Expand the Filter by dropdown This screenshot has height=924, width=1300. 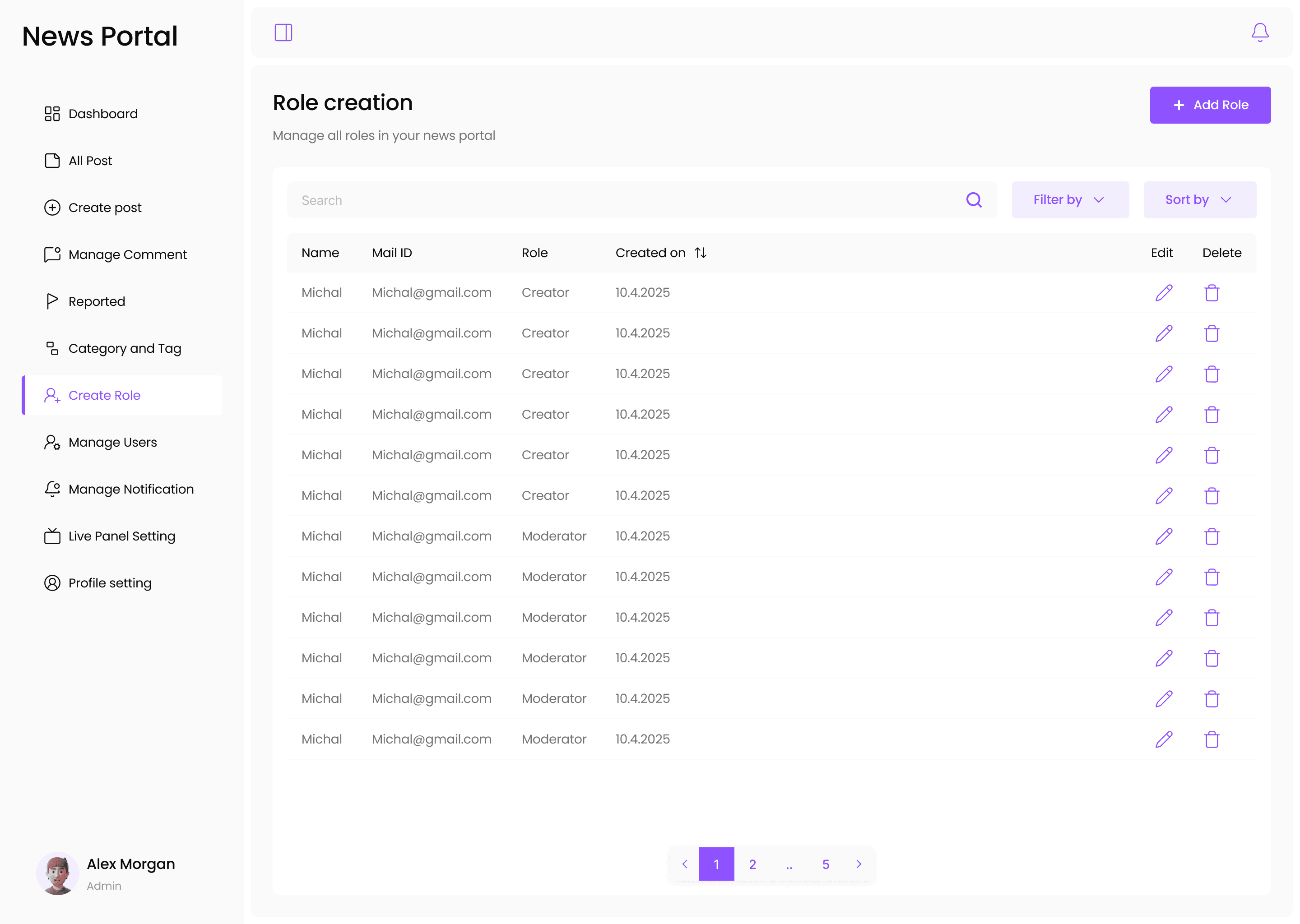[x=1069, y=200]
